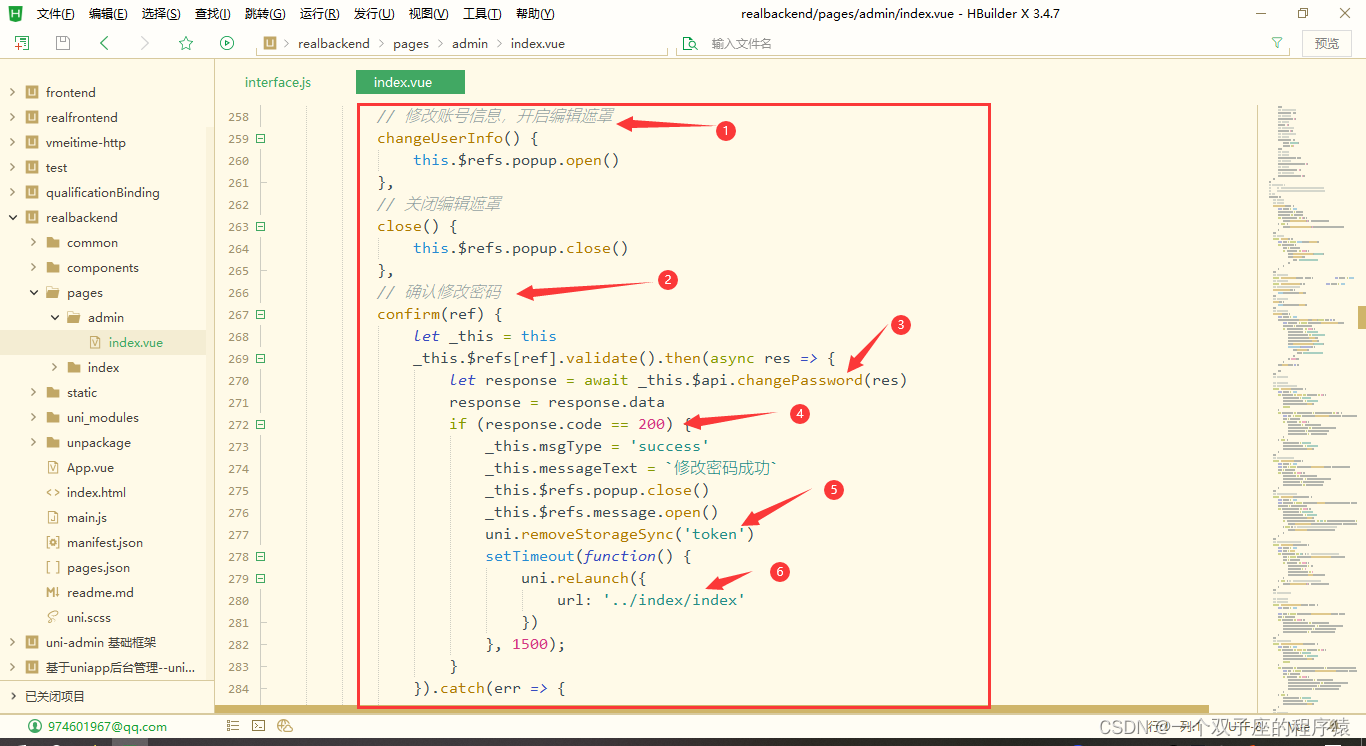Fold the changeUserInfo function at line 259
The height and width of the screenshot is (746, 1366).
(x=261, y=138)
